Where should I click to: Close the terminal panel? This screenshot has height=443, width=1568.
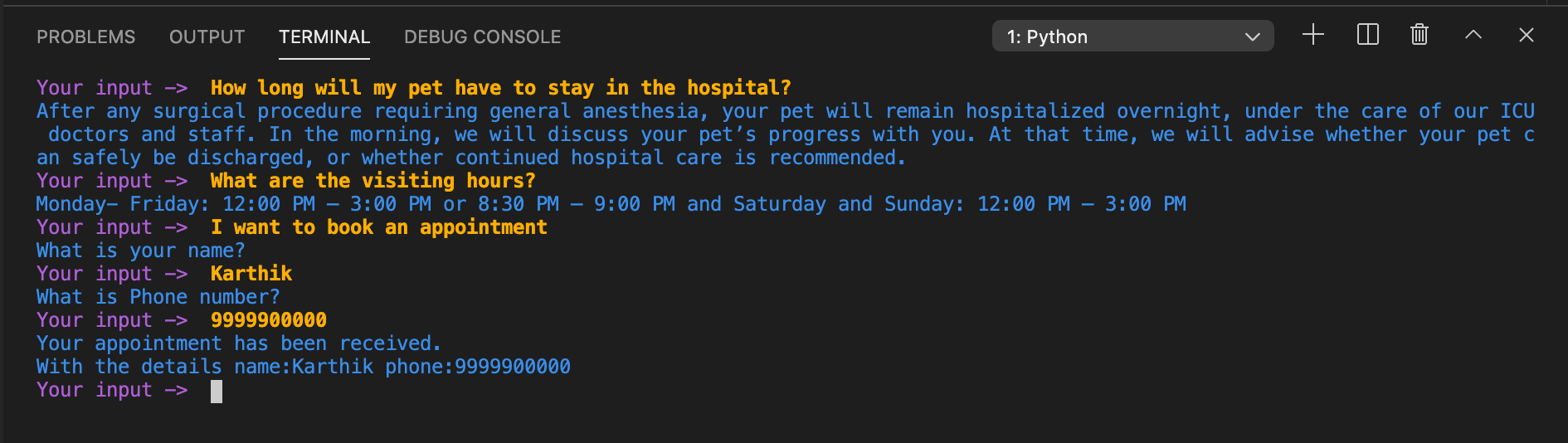pyautogui.click(x=1527, y=35)
